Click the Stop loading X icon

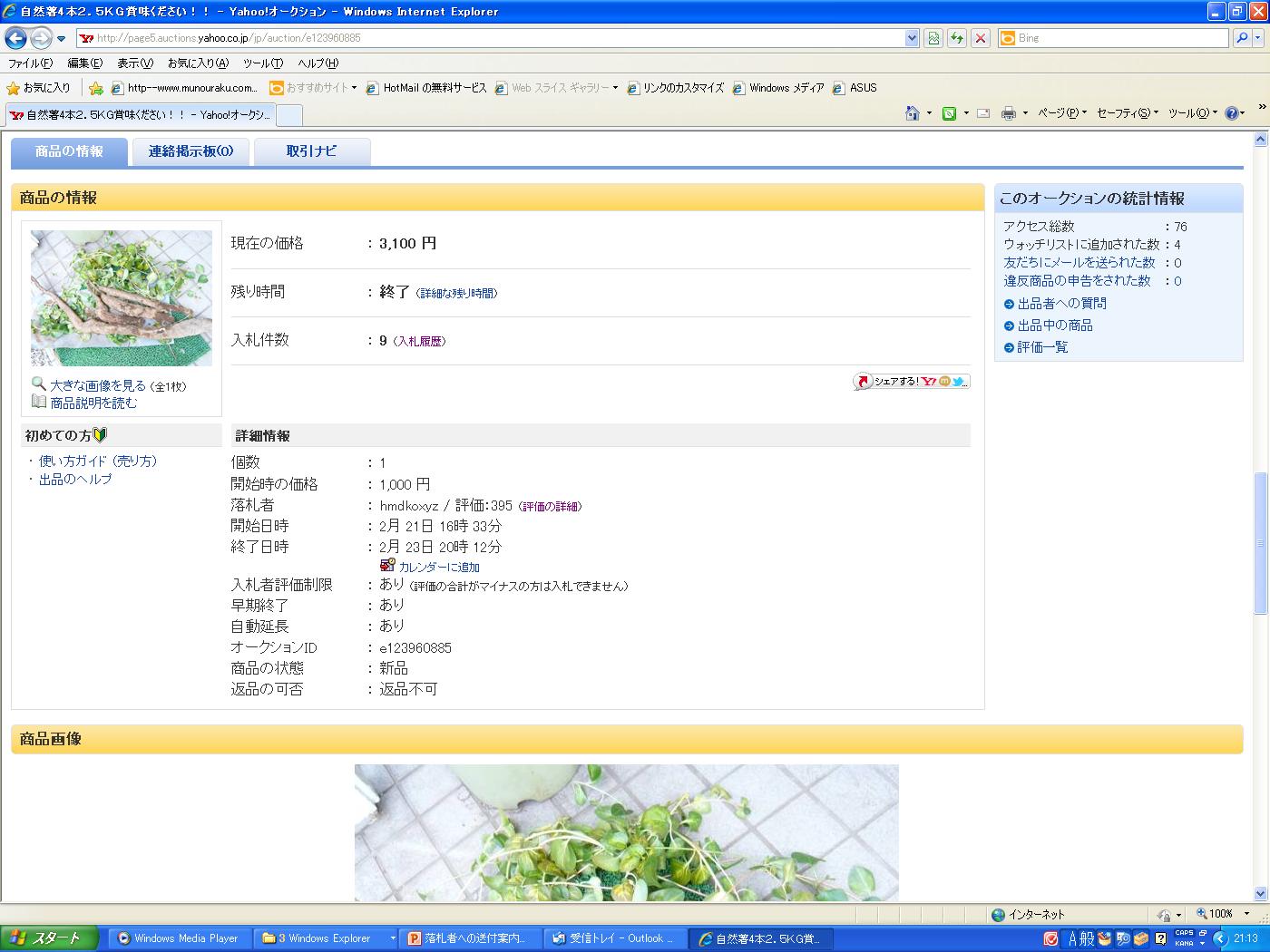(980, 38)
